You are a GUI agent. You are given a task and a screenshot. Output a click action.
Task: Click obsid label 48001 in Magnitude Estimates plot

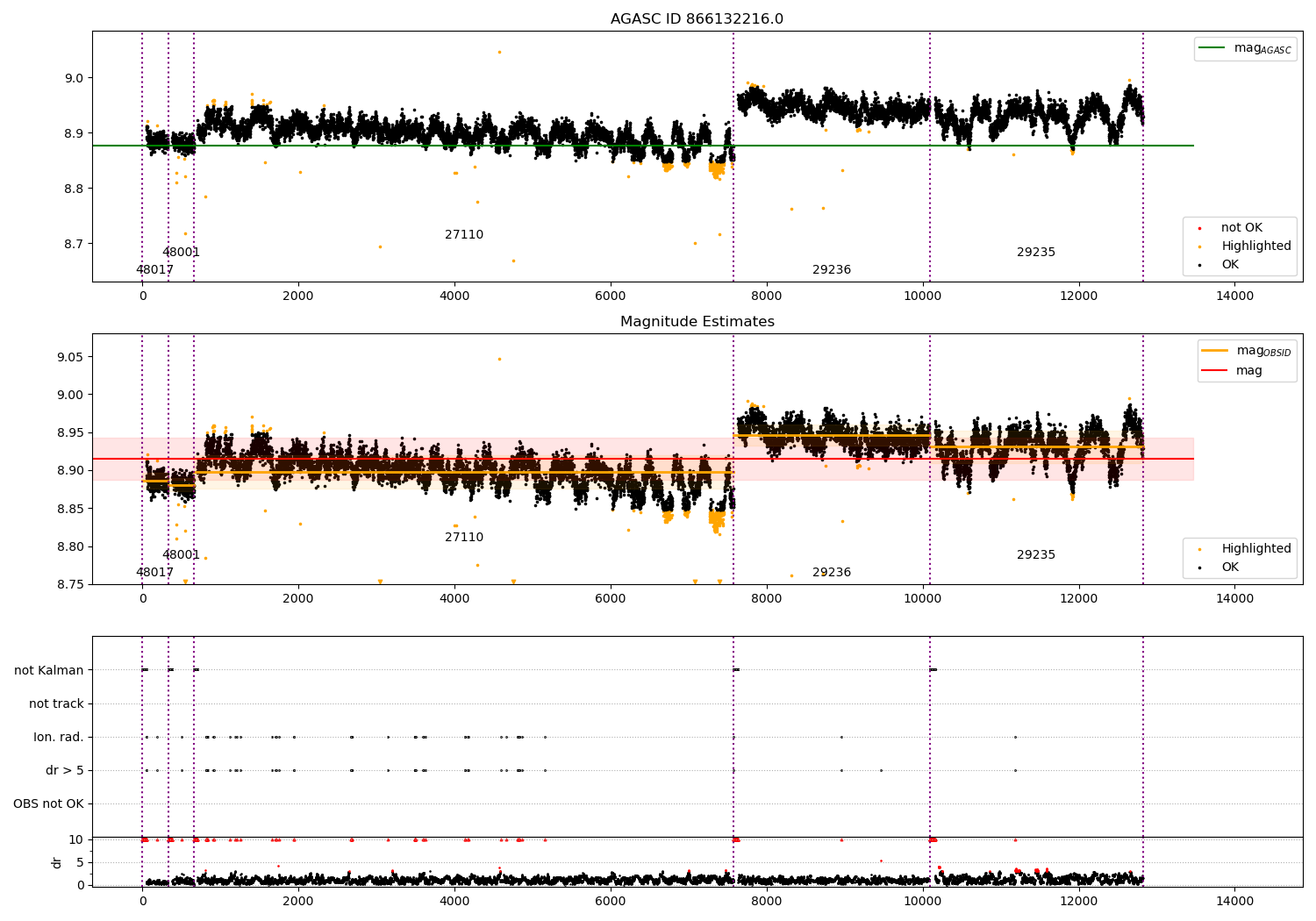181,555
